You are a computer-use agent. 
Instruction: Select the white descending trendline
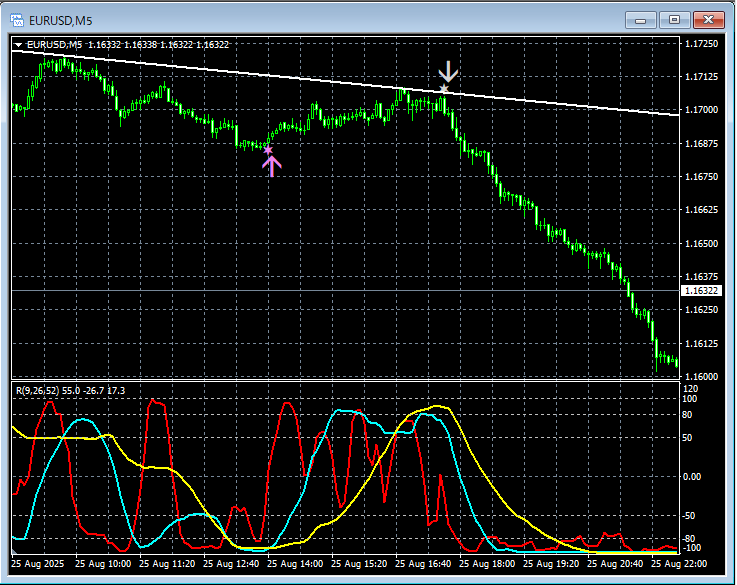[345, 83]
